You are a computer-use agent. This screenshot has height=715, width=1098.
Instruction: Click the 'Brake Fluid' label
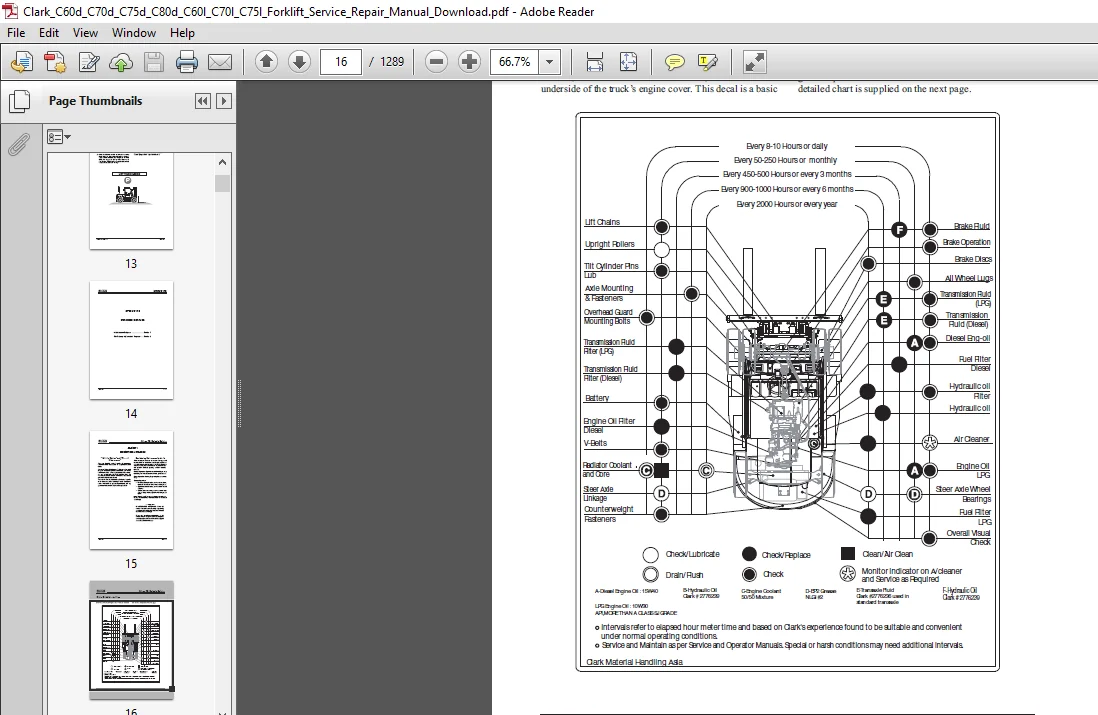click(971, 226)
